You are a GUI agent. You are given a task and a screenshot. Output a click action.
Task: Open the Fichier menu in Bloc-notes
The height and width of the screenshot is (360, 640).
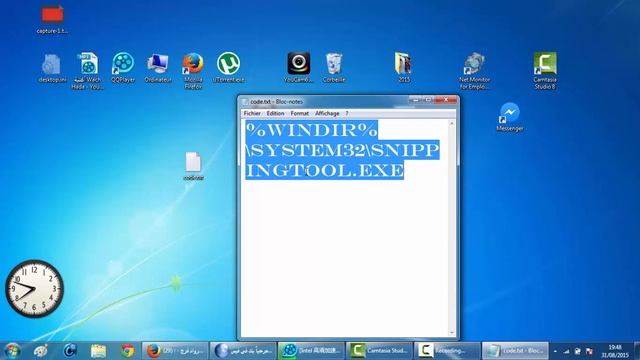click(252, 113)
